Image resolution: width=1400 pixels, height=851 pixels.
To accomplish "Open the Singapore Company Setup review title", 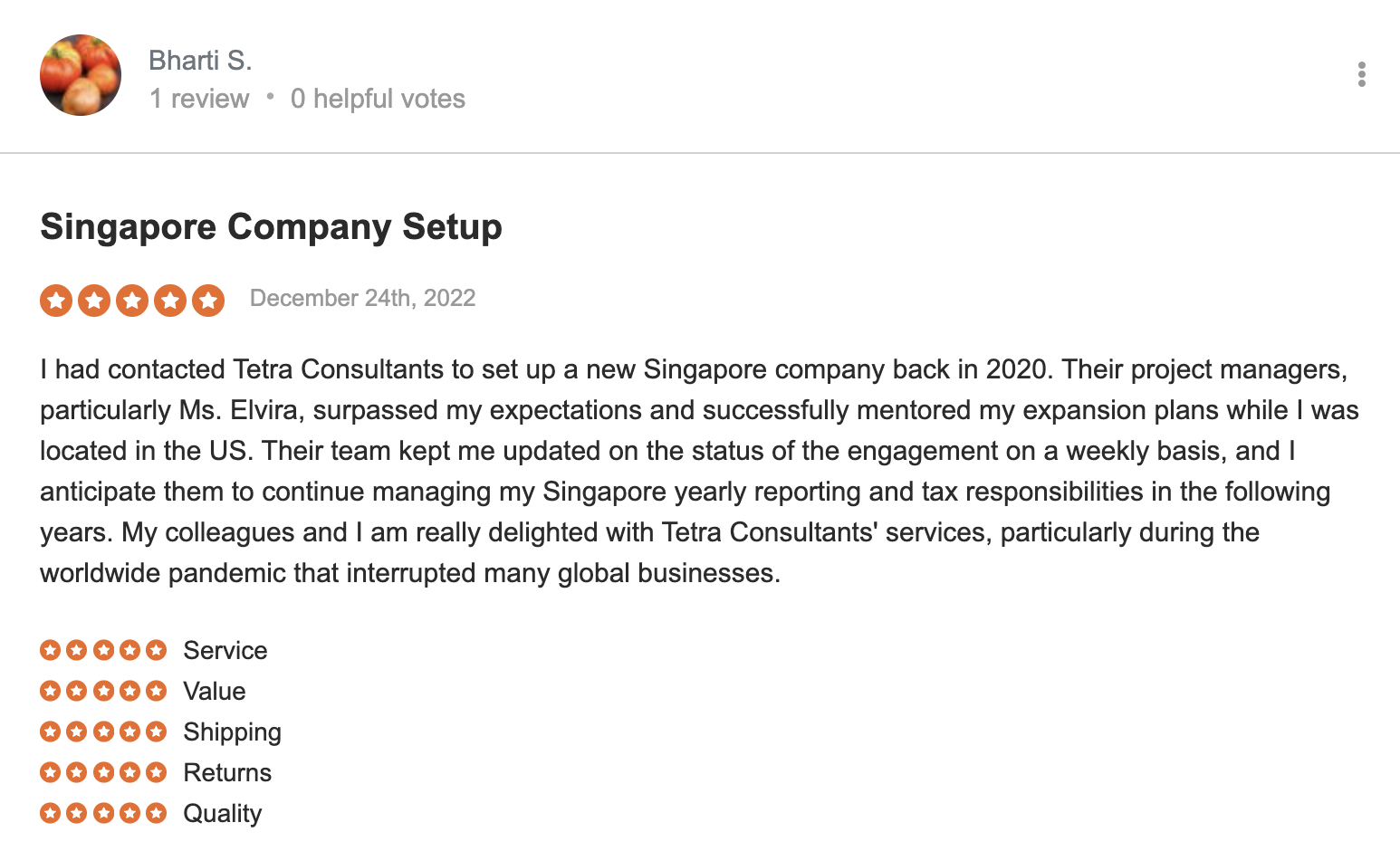I will point(271,227).
